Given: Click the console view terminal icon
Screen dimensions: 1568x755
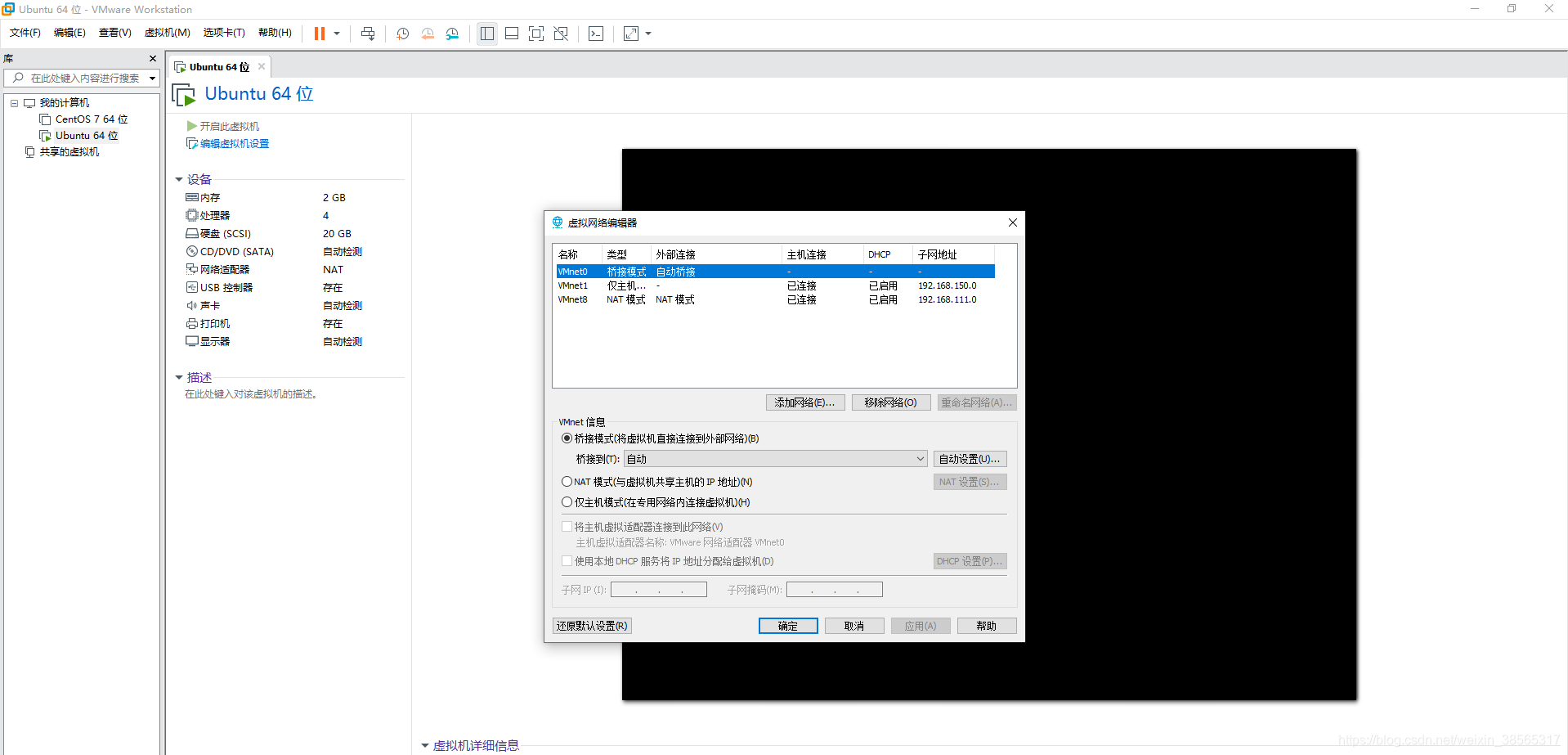Looking at the screenshot, I should coord(596,34).
